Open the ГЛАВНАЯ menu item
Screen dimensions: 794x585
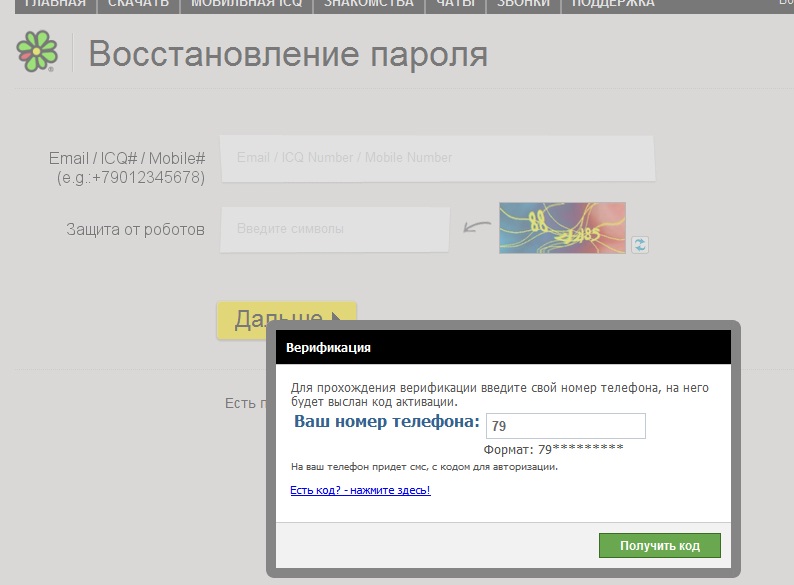pyautogui.click(x=55, y=4)
